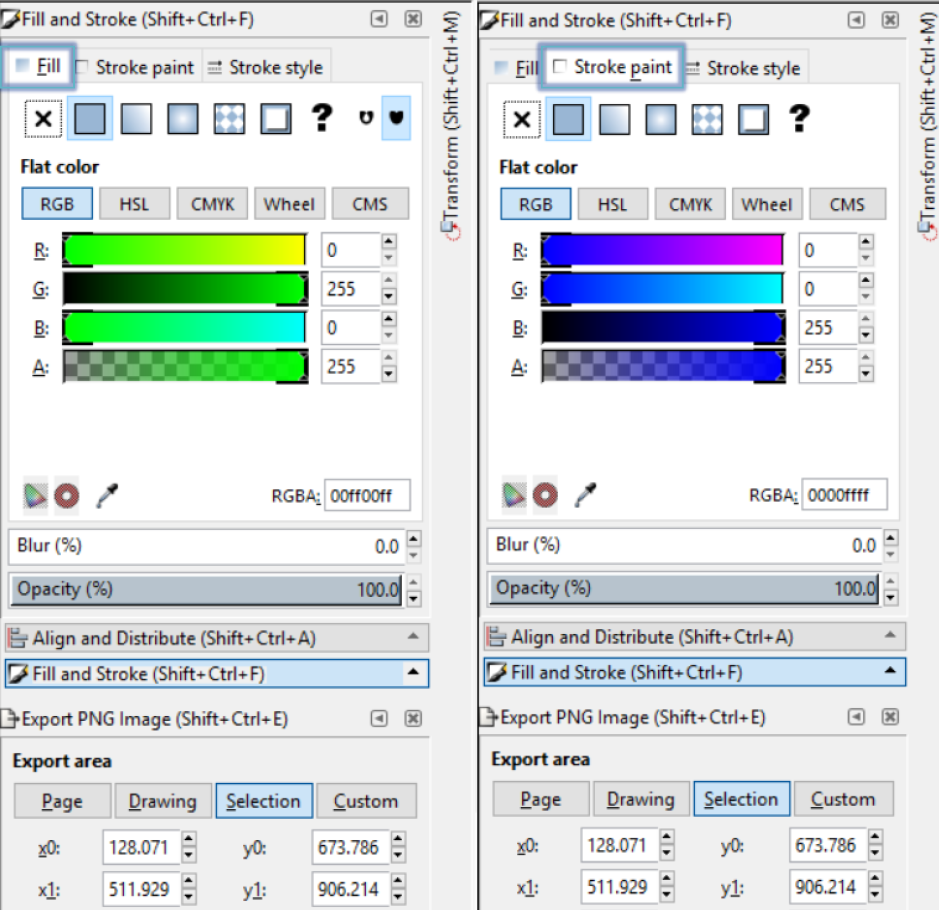The height and width of the screenshot is (910, 939).
Task: Switch to CMS mode in left panel
Action: pyautogui.click(x=370, y=204)
